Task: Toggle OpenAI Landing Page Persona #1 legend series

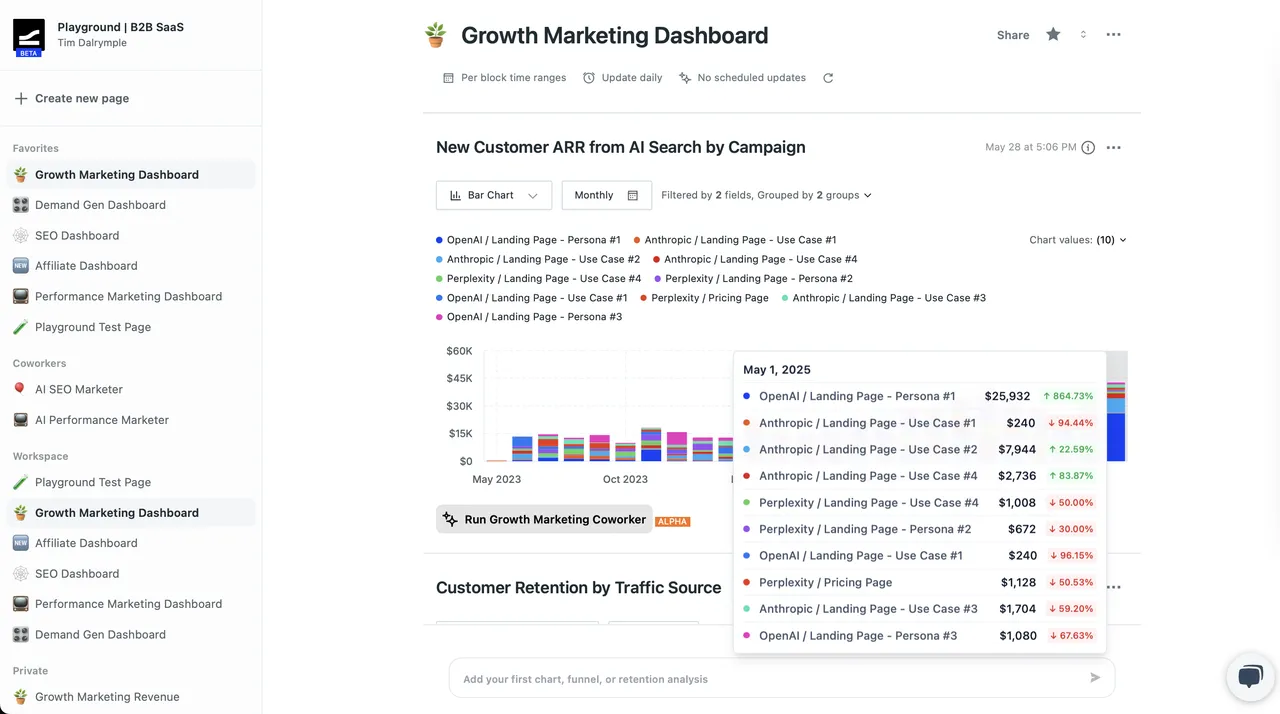Action: point(528,240)
